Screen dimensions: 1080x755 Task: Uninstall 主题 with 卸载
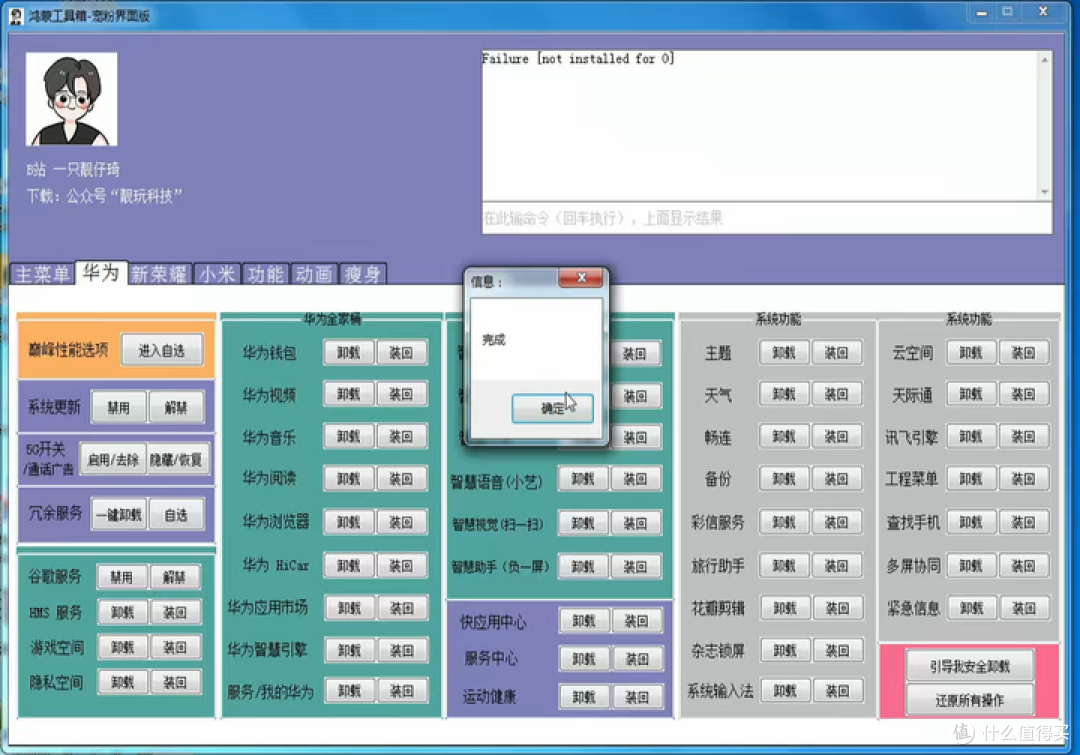coord(784,353)
